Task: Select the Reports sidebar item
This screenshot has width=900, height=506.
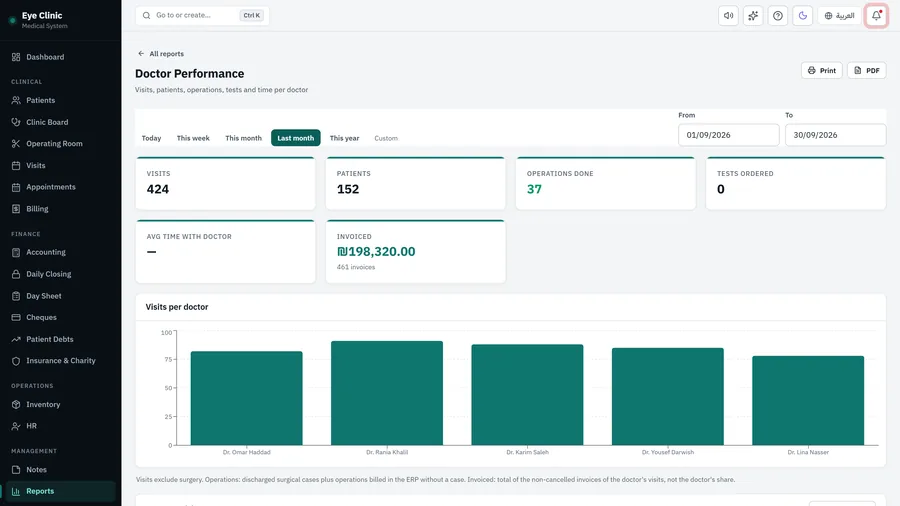Action: coord(58,491)
